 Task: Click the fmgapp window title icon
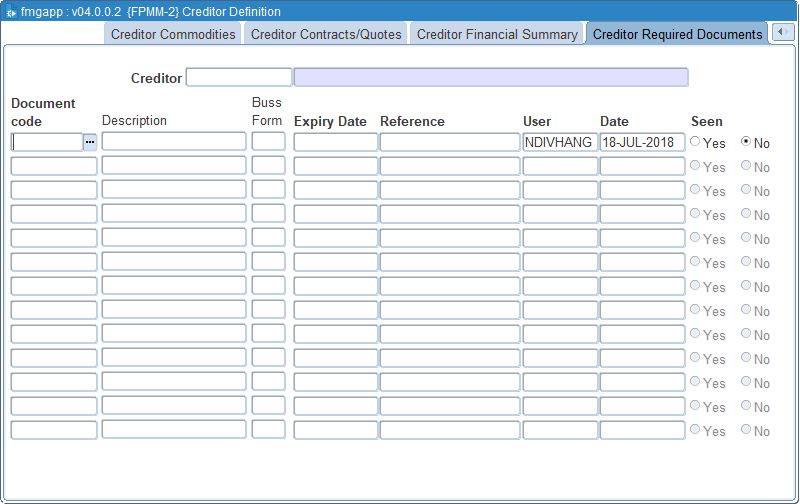coord(10,12)
